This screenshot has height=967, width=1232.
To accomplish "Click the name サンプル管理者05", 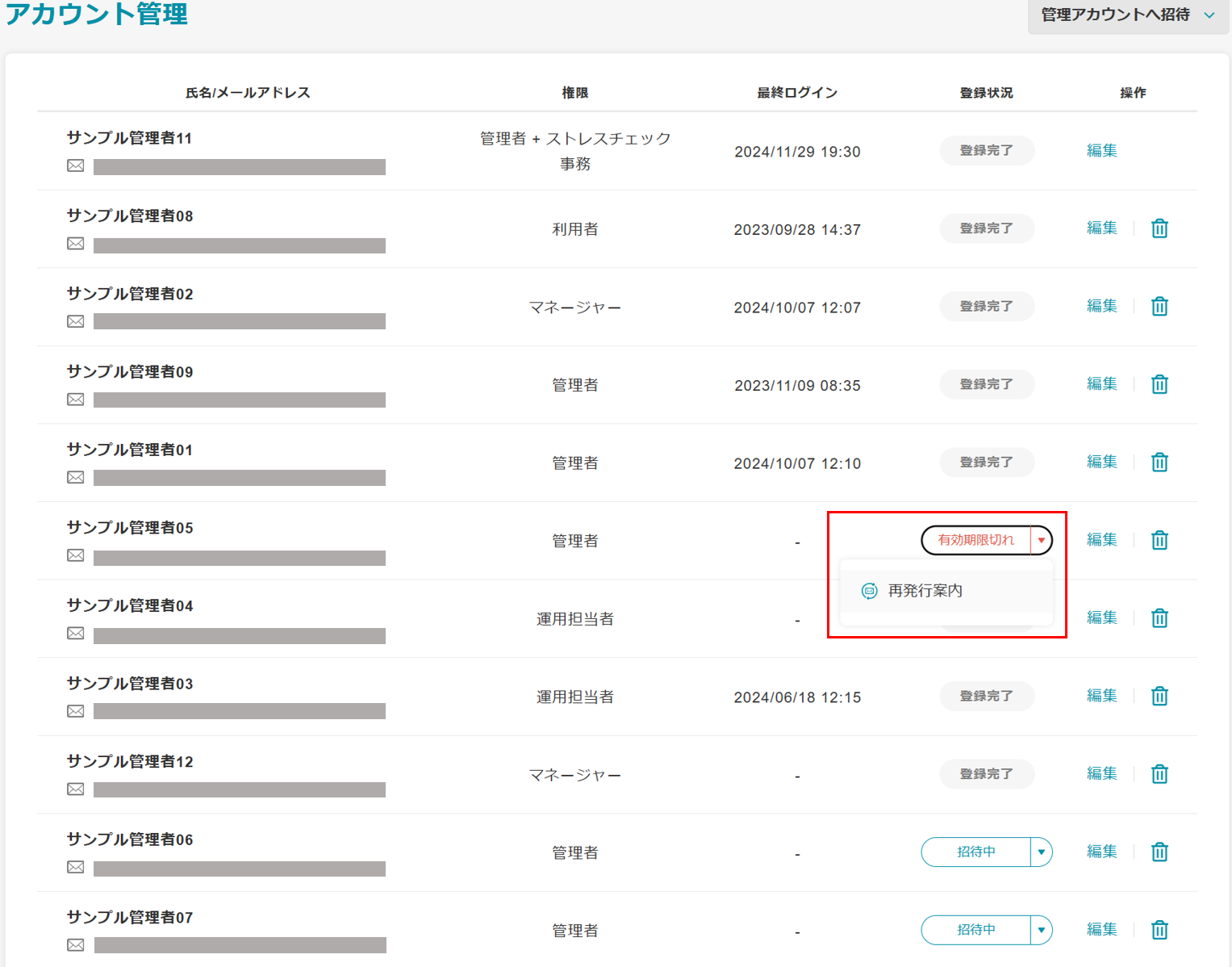I will (130, 528).
